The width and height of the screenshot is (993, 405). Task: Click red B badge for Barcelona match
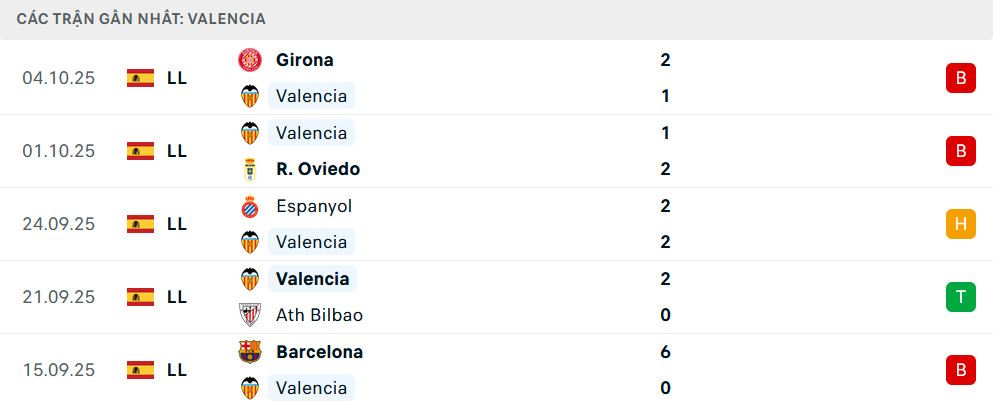pos(960,370)
